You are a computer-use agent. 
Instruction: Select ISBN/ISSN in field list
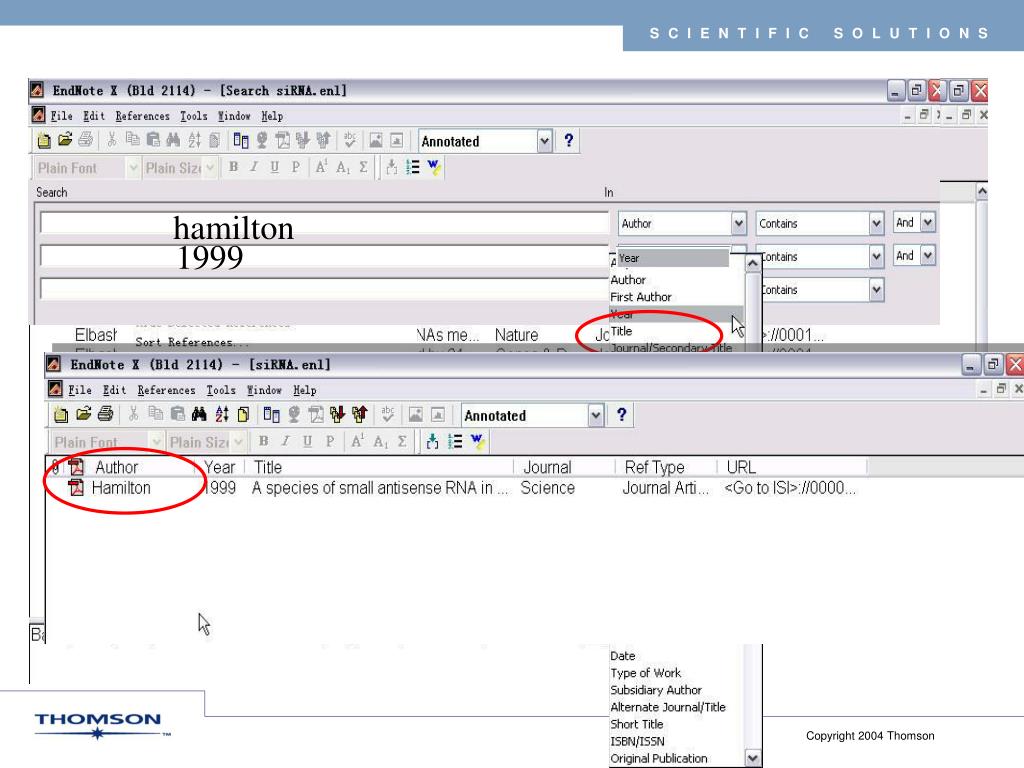pyautogui.click(x=637, y=741)
